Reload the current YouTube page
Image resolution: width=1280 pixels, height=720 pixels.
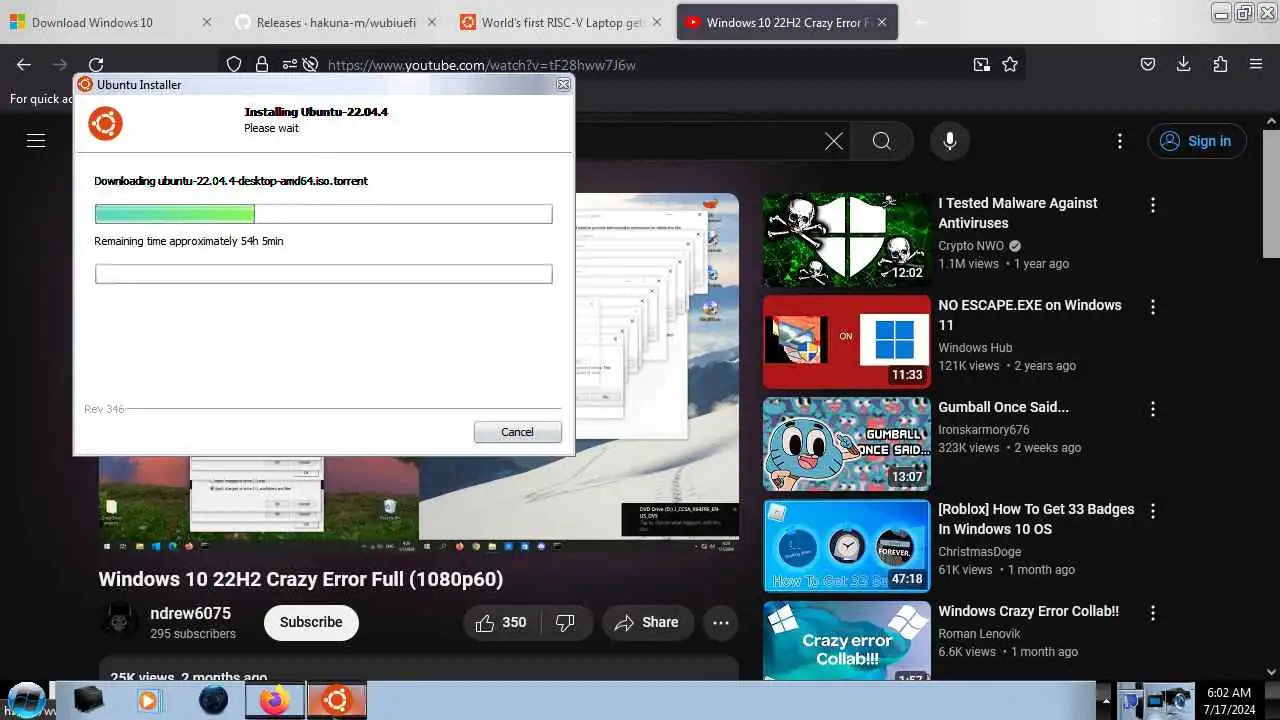click(96, 64)
